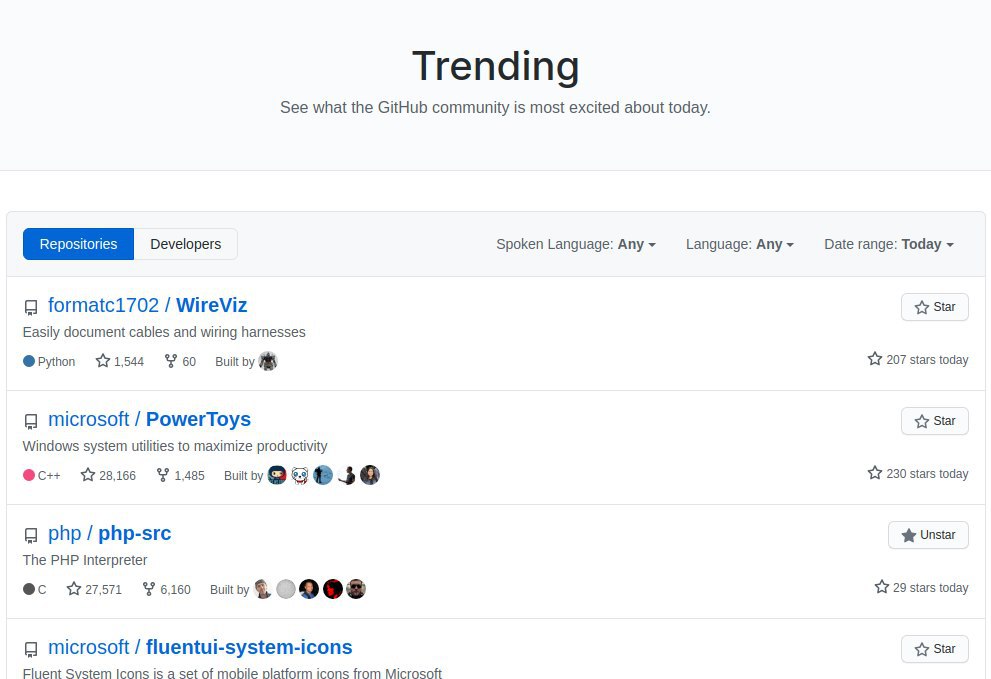
Task: Click fourth php-src contributor red avatar
Action: [332, 589]
